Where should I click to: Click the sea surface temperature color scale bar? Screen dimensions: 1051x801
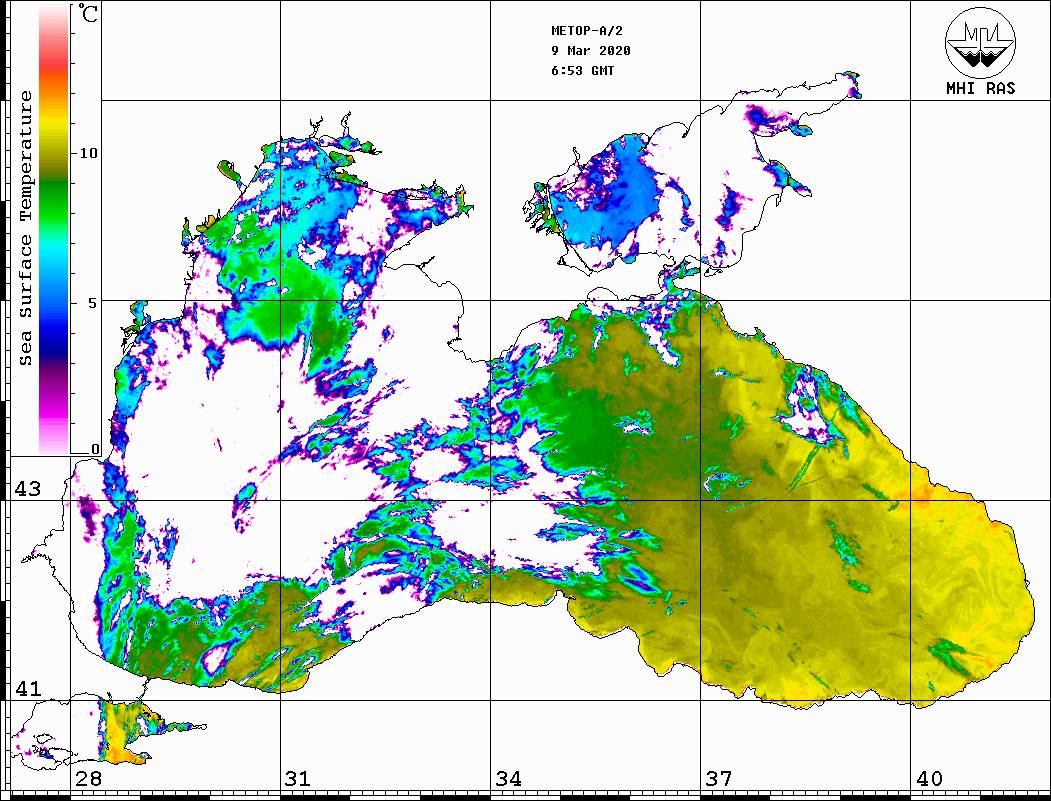click(x=54, y=229)
